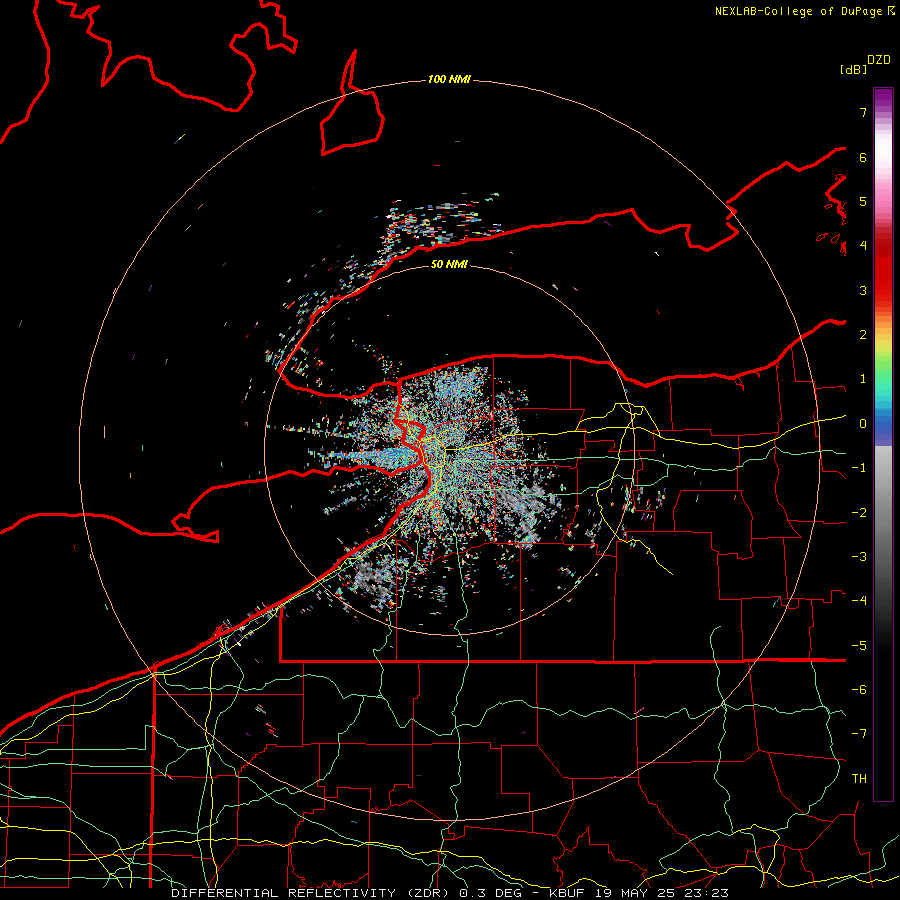This screenshot has width=900, height=900.
Task: Click the KBUF radar site identifier
Action: click(567, 893)
